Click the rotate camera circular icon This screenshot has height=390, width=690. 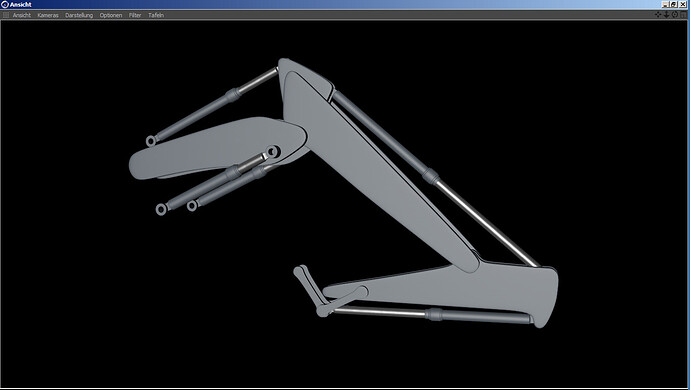[x=675, y=15]
